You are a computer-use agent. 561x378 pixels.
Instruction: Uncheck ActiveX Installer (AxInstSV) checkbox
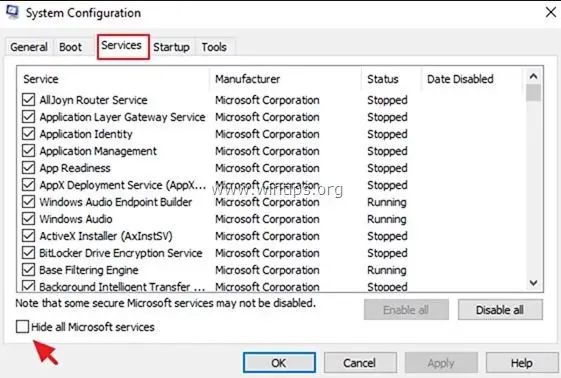(28, 236)
